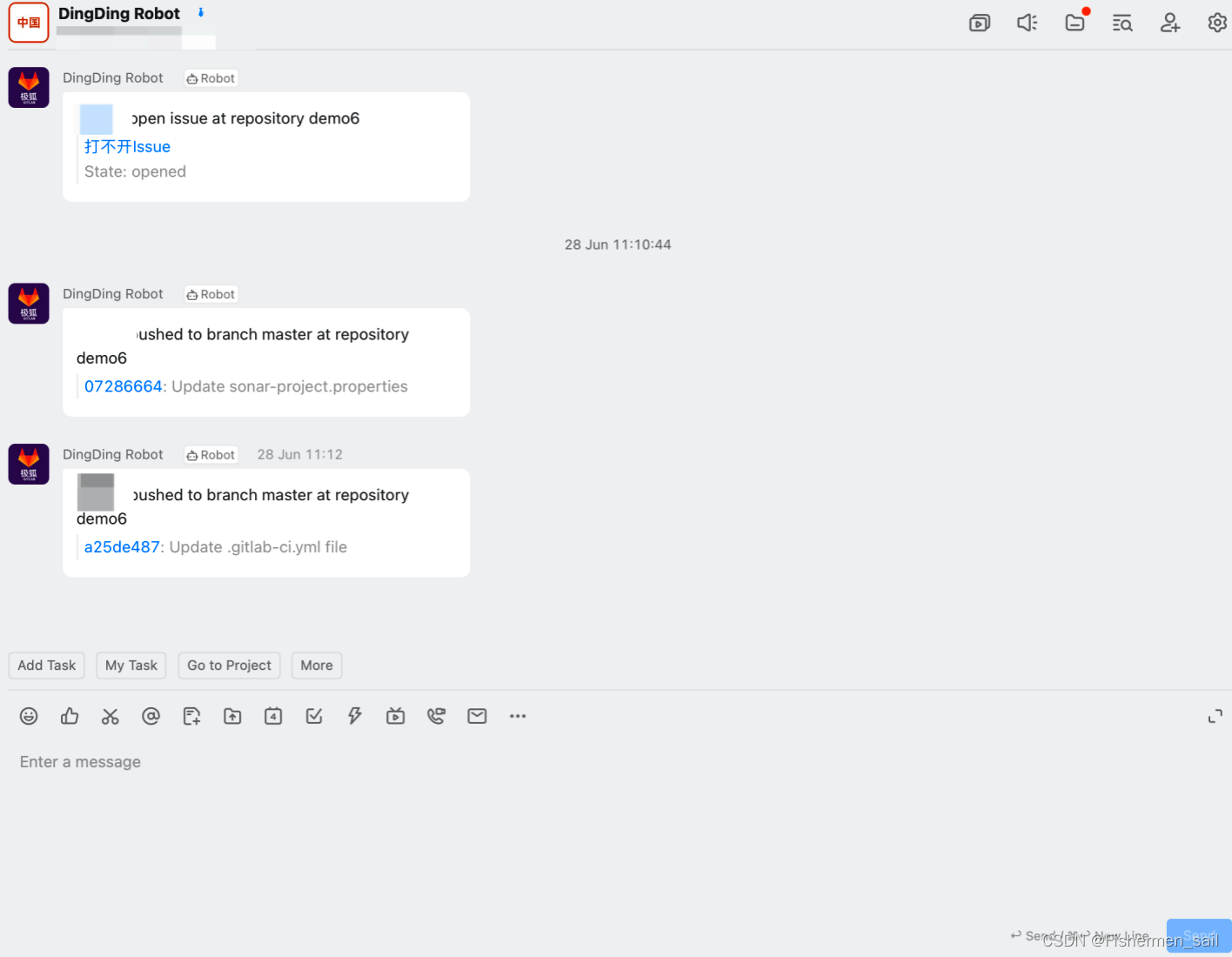Show more message tools via ellipsis icon

pyautogui.click(x=518, y=716)
